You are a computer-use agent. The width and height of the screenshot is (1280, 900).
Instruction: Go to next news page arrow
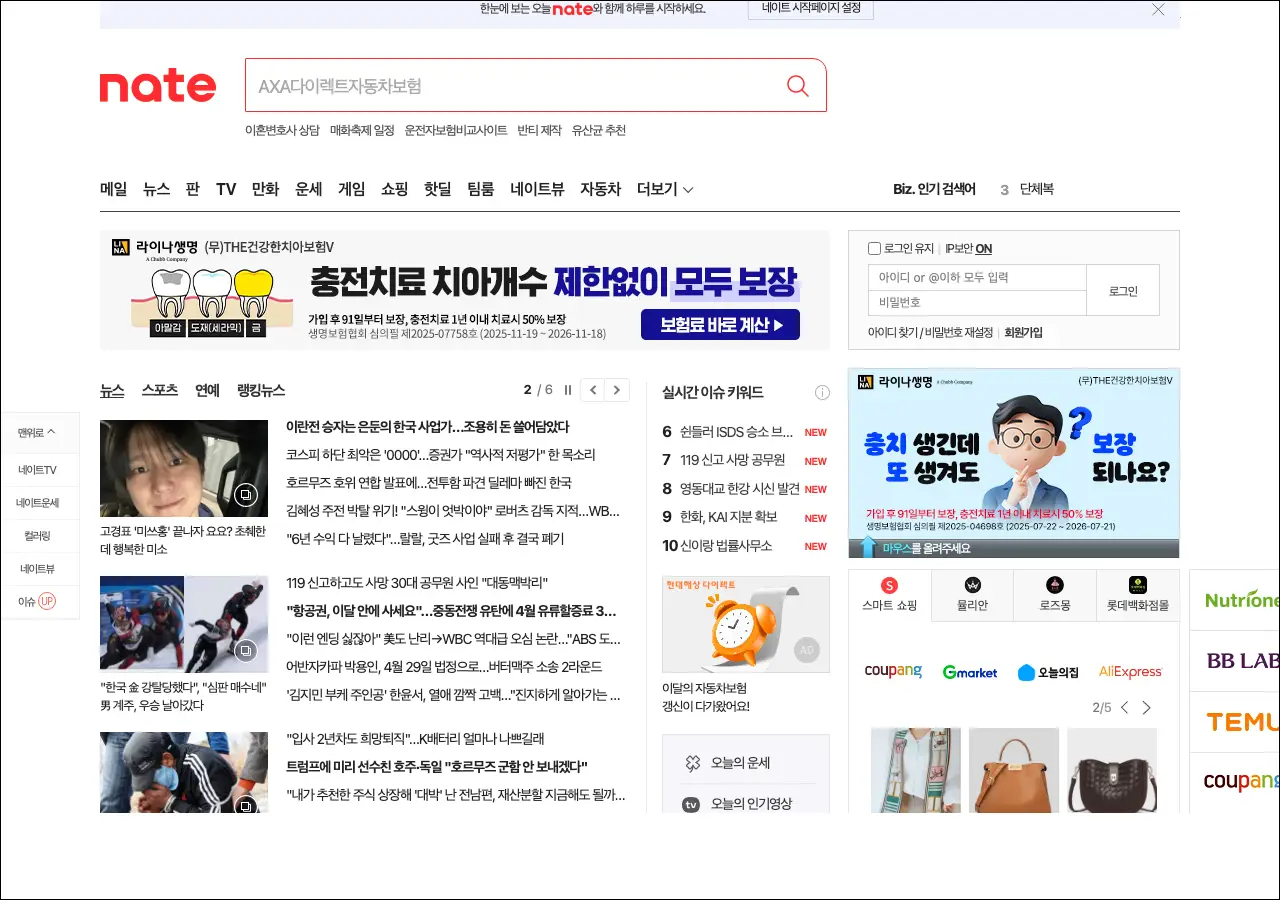click(617, 390)
